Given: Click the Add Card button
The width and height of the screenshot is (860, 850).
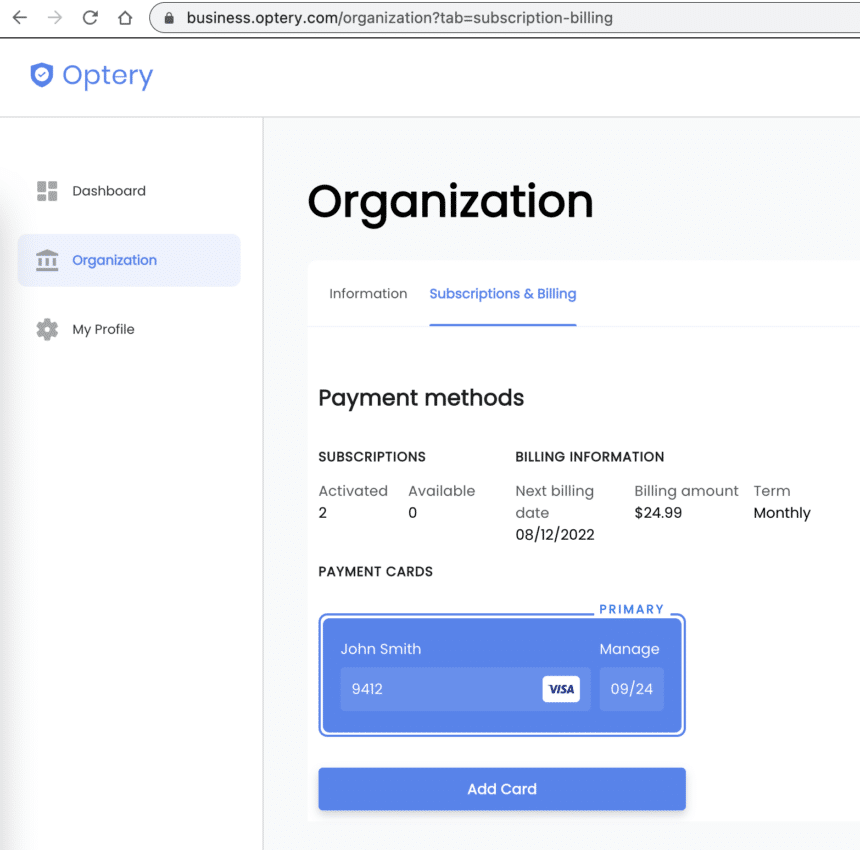Looking at the screenshot, I should pyautogui.click(x=501, y=789).
